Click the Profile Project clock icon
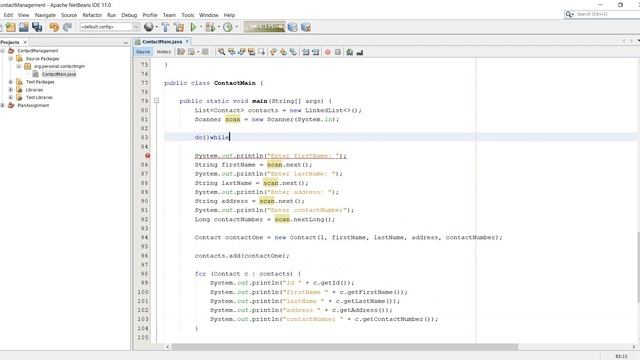Screen dimensions: 640x360 pos(228,27)
